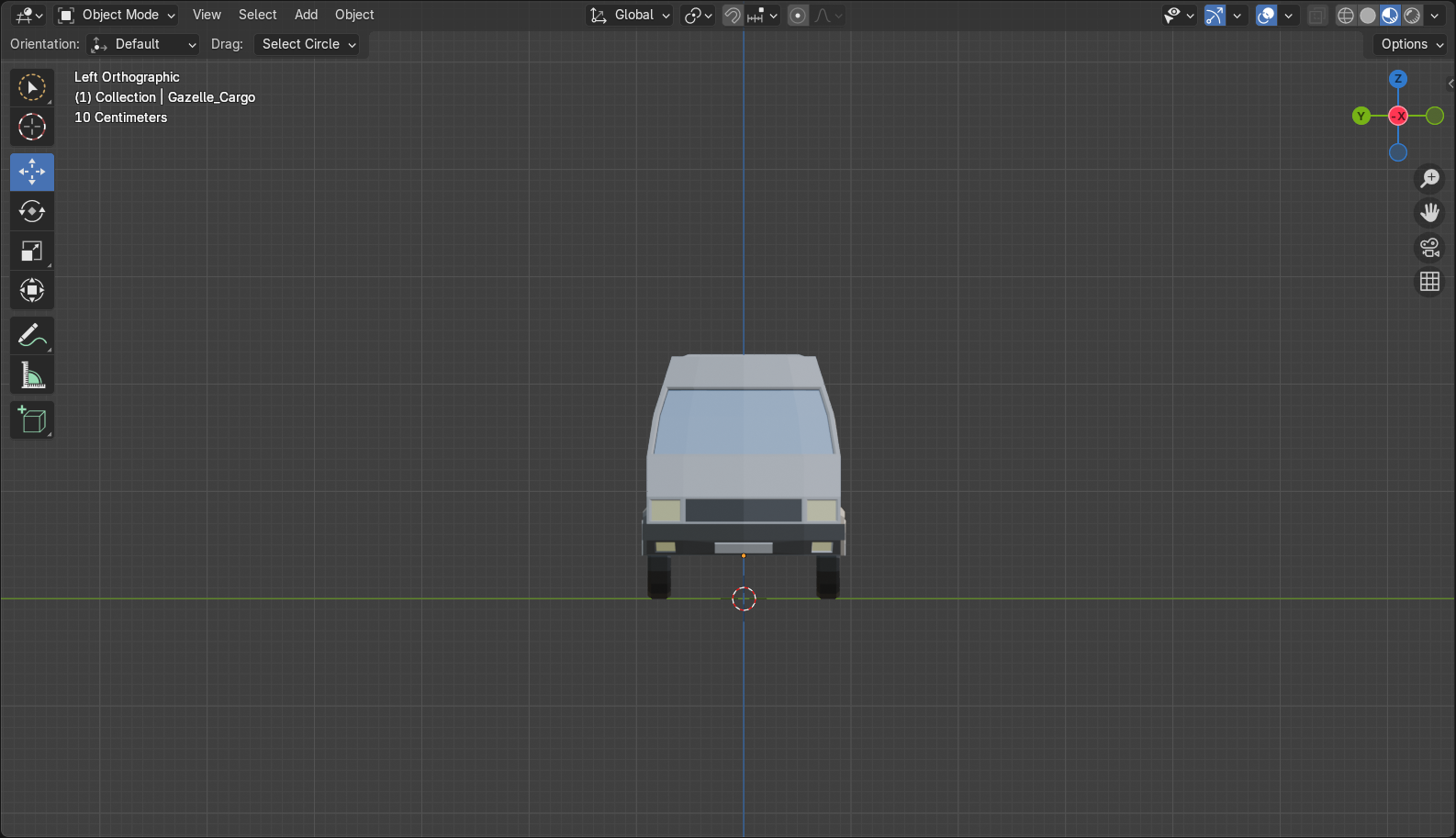Viewport: 1456px width, 838px height.
Task: Open the overlays options dropdown arrow
Action: point(1289,15)
